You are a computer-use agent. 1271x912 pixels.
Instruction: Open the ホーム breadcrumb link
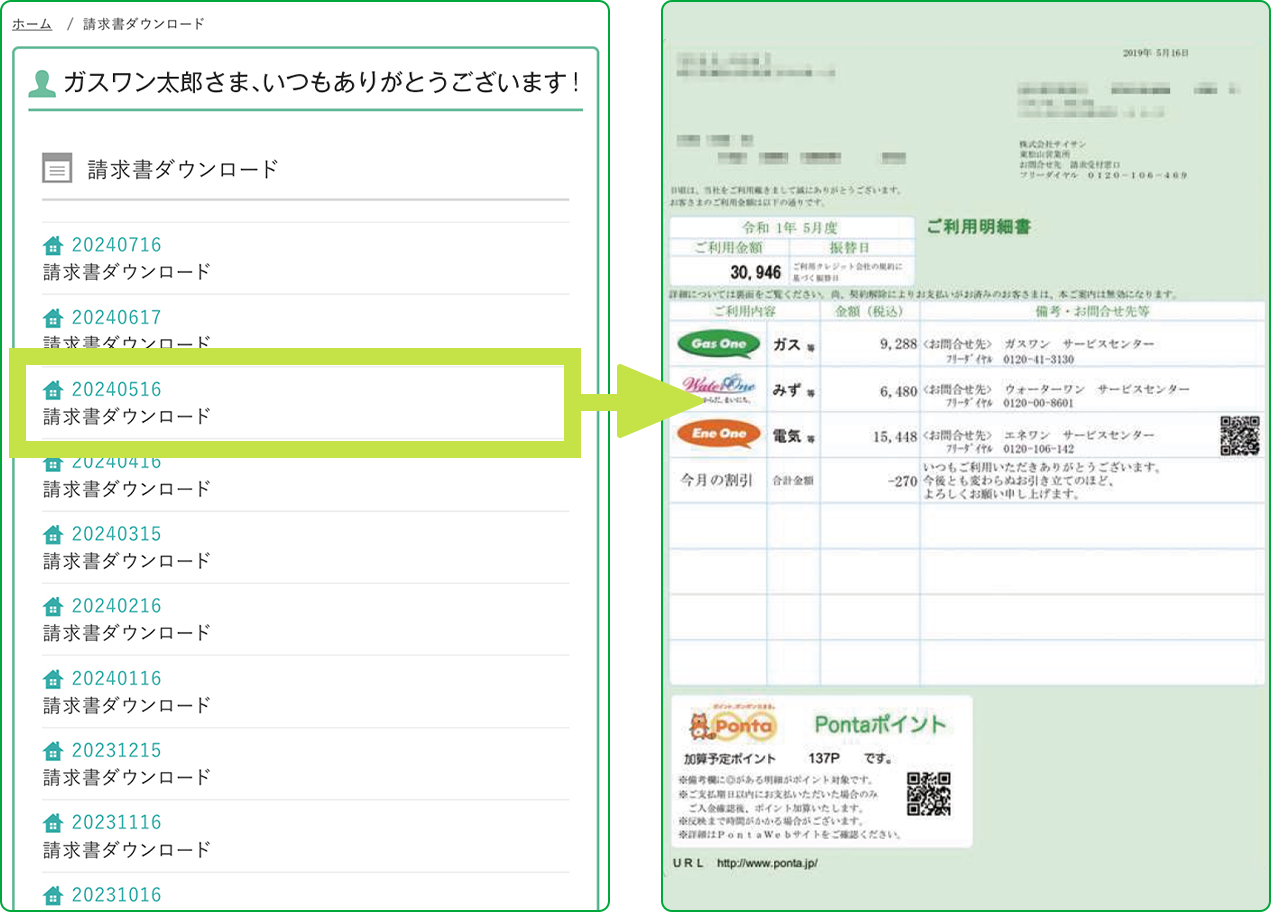[x=32, y=24]
